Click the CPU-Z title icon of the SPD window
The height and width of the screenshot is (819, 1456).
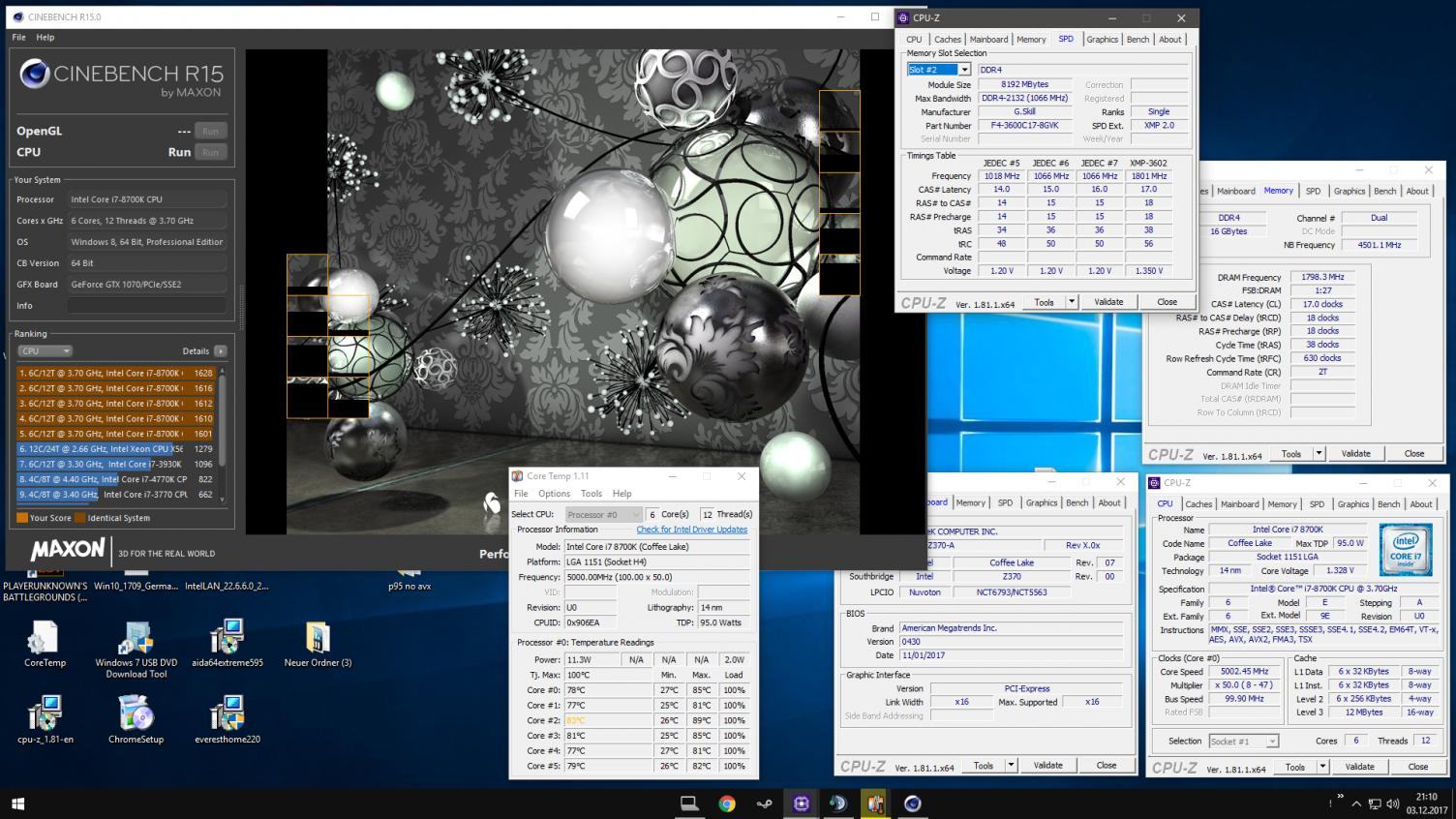tap(903, 17)
